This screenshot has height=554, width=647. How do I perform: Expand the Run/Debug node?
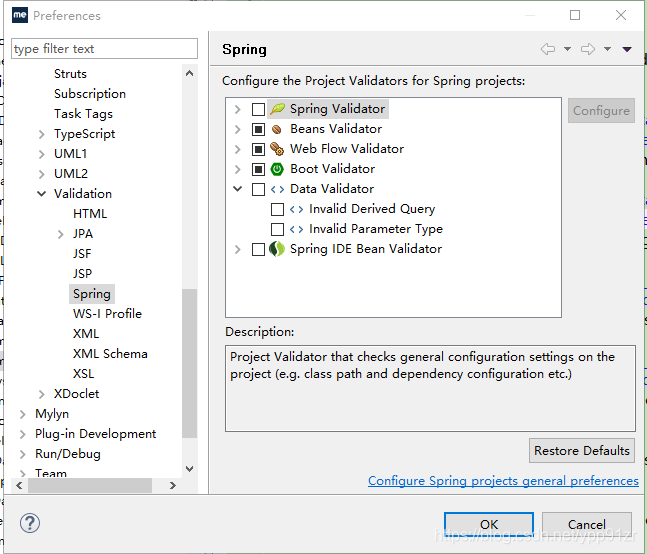pyautogui.click(x=23, y=454)
